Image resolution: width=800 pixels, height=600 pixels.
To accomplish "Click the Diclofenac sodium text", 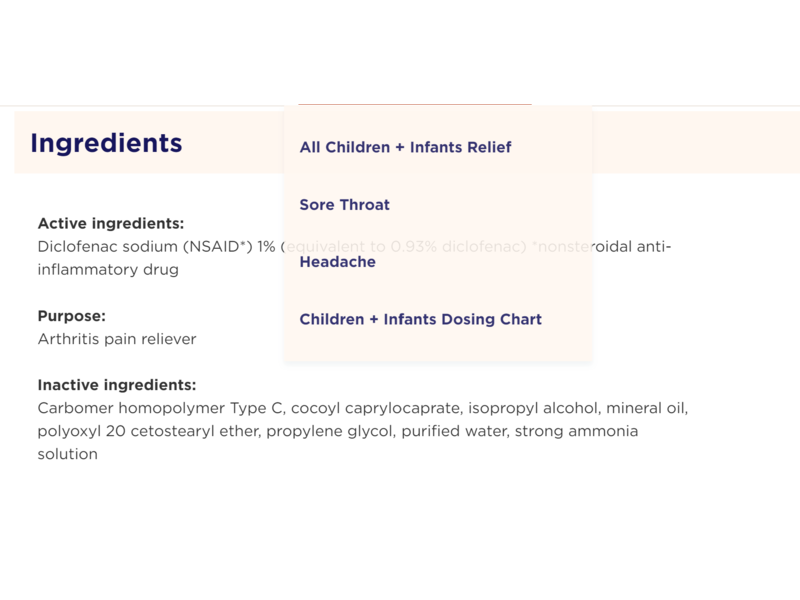I will tap(94, 247).
